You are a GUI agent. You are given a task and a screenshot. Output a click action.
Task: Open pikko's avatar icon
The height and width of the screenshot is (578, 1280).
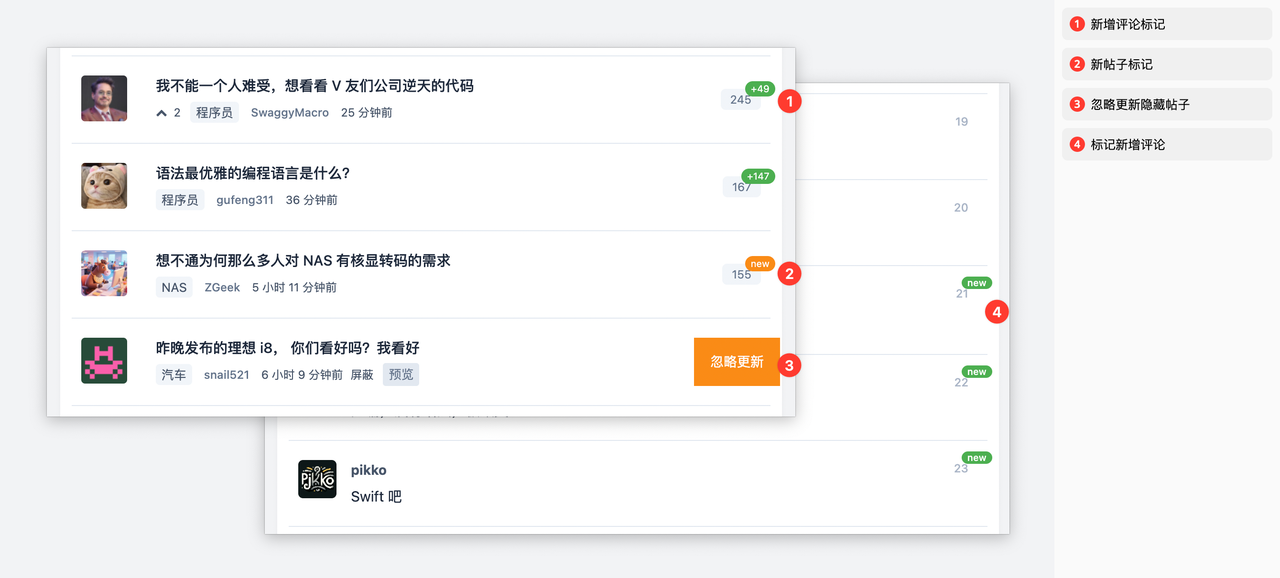pos(317,479)
